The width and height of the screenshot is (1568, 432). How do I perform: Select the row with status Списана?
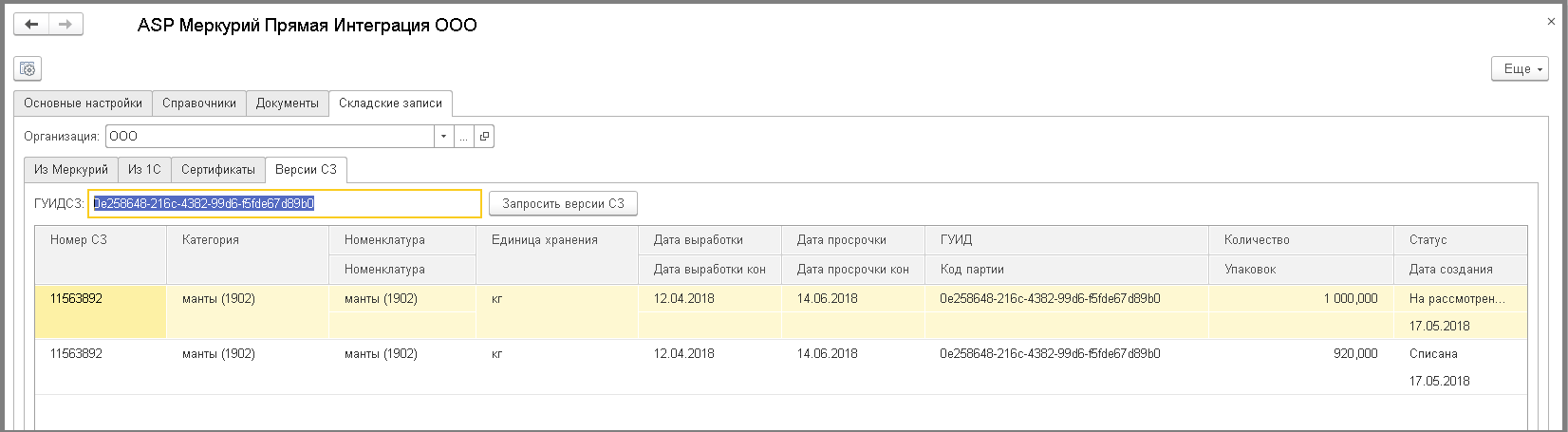coord(781,367)
